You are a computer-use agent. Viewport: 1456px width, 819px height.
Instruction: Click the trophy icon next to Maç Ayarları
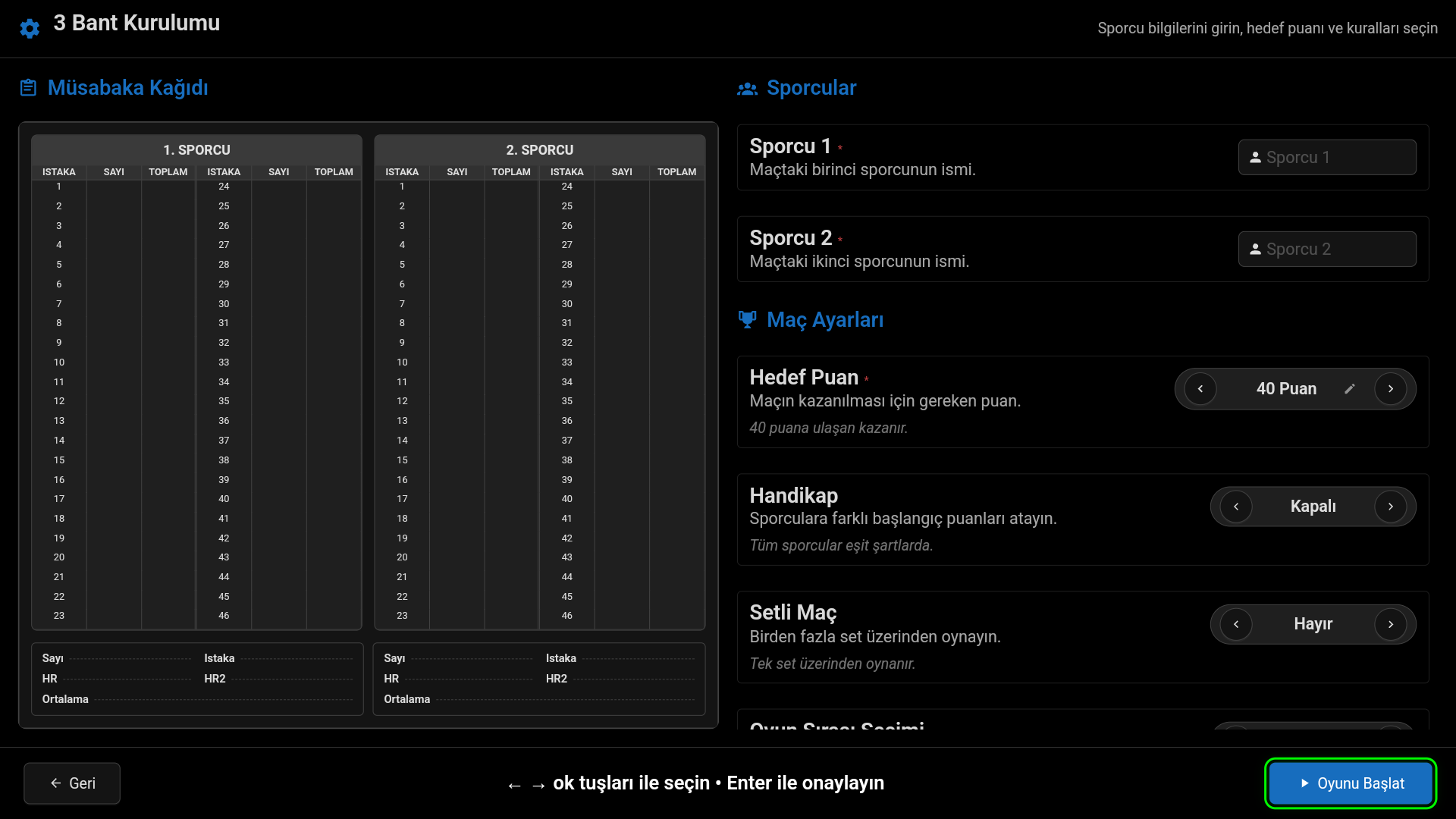747,320
